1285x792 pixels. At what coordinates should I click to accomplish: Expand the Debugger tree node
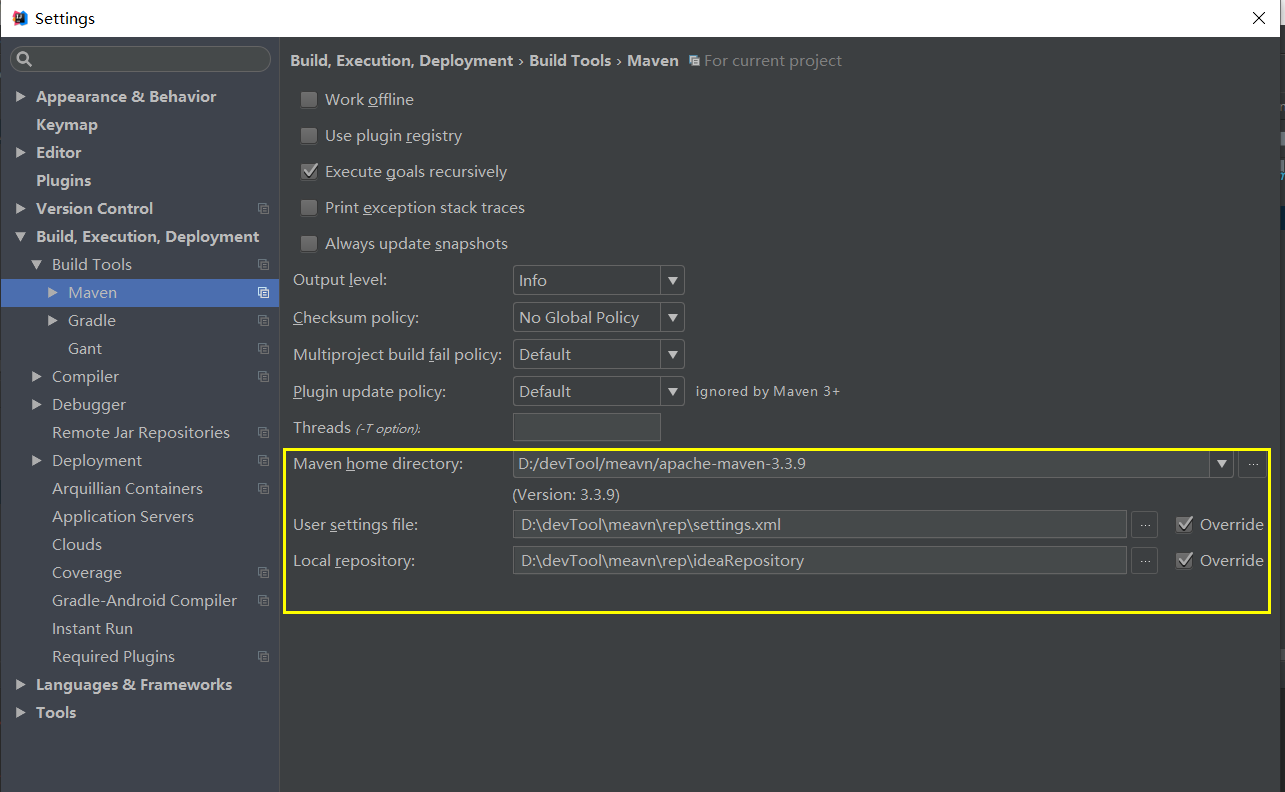coord(37,405)
